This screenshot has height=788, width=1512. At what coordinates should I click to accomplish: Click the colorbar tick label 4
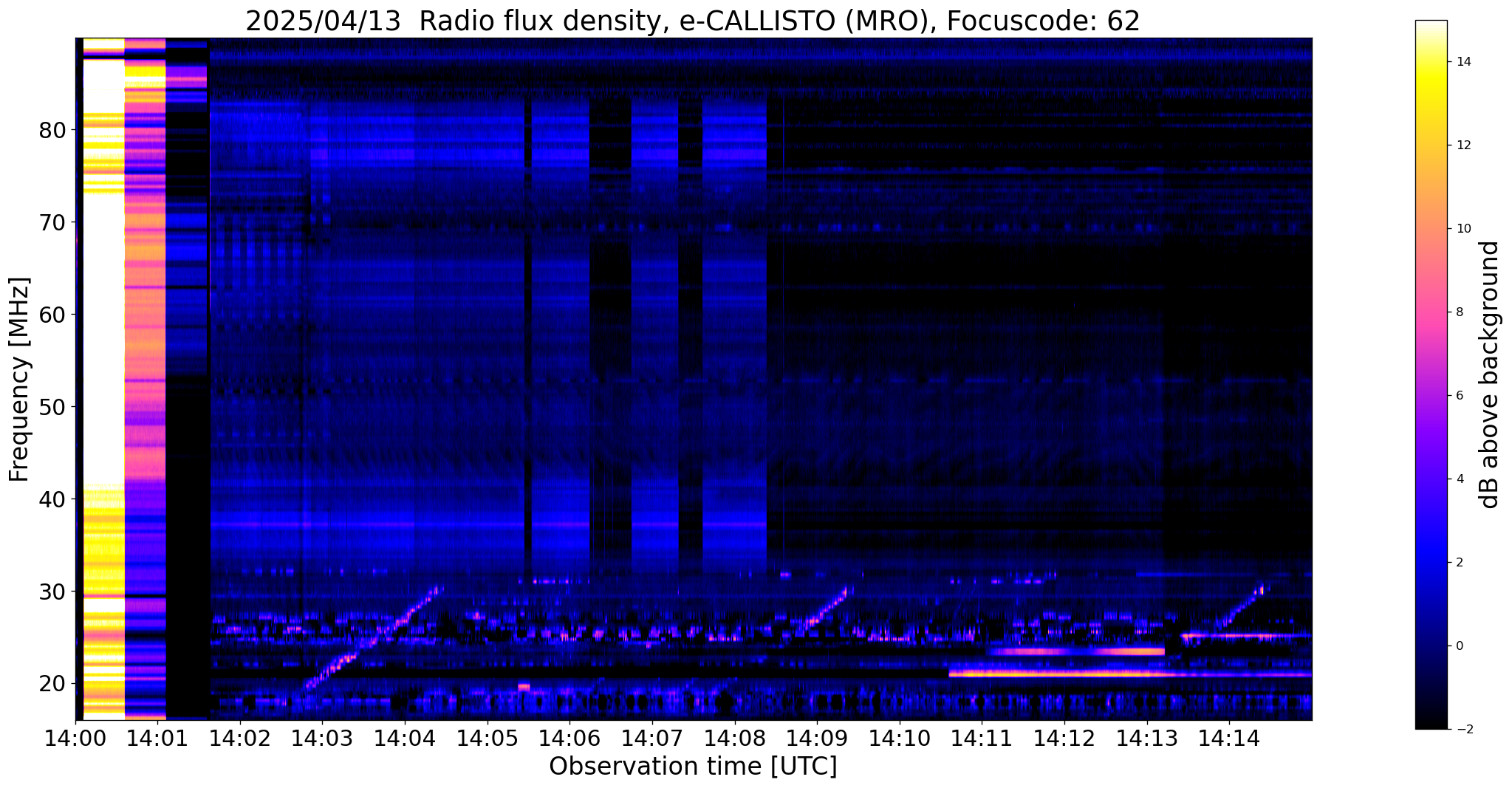tap(1459, 479)
